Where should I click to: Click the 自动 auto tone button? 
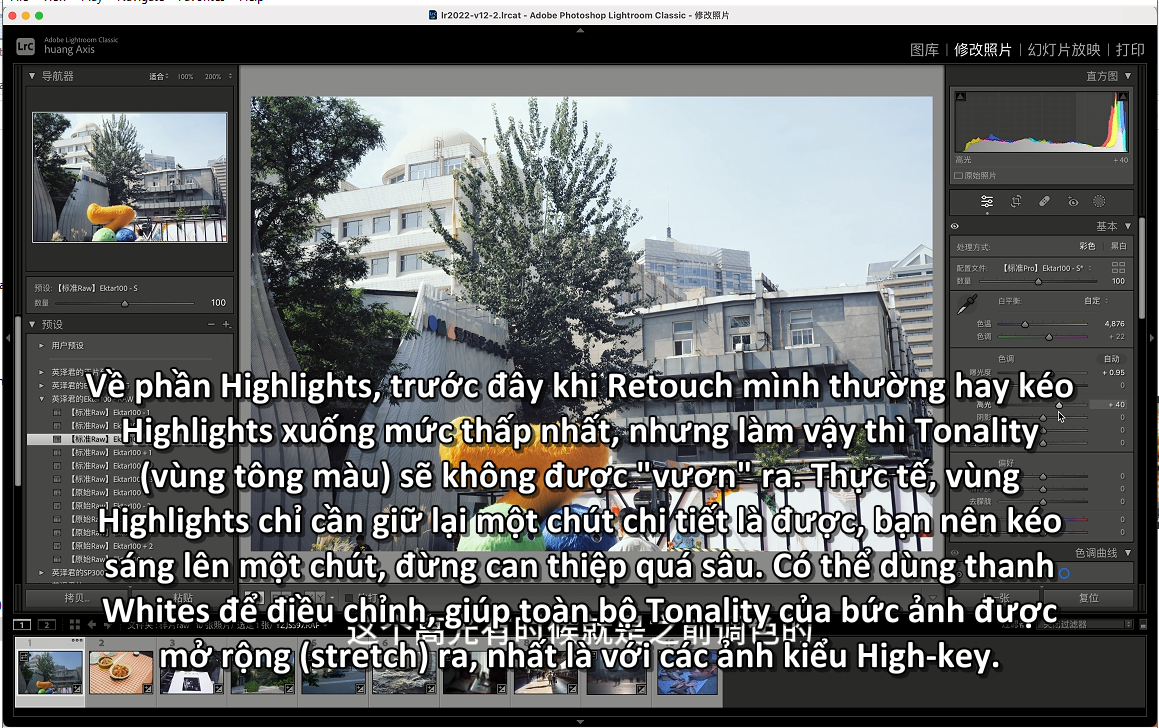[1111, 358]
